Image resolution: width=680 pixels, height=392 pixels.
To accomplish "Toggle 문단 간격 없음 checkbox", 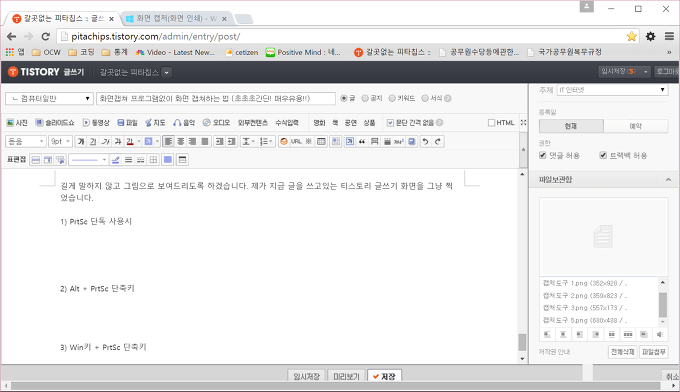I will point(390,123).
